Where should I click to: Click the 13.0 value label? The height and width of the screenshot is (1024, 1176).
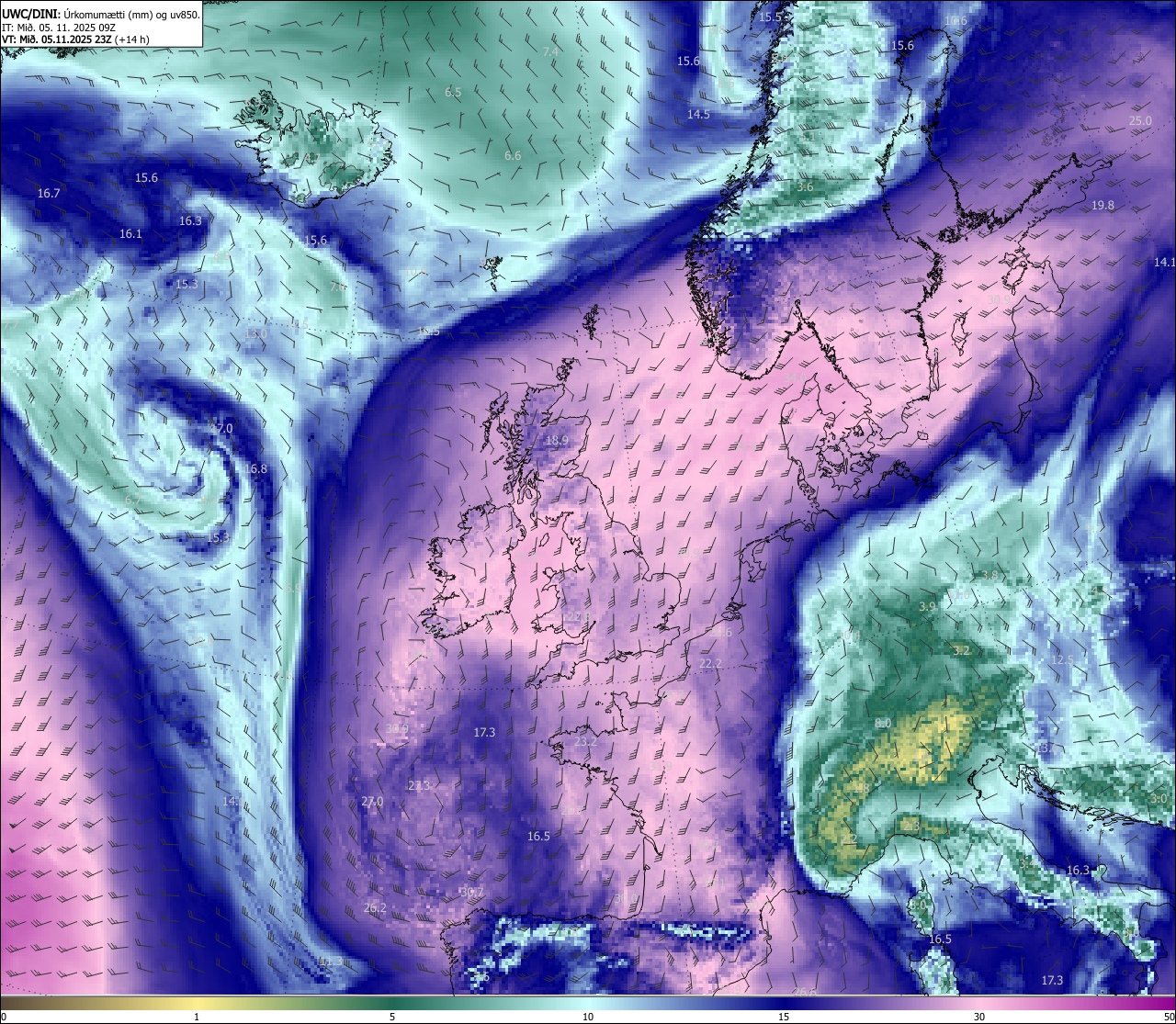coord(255,332)
